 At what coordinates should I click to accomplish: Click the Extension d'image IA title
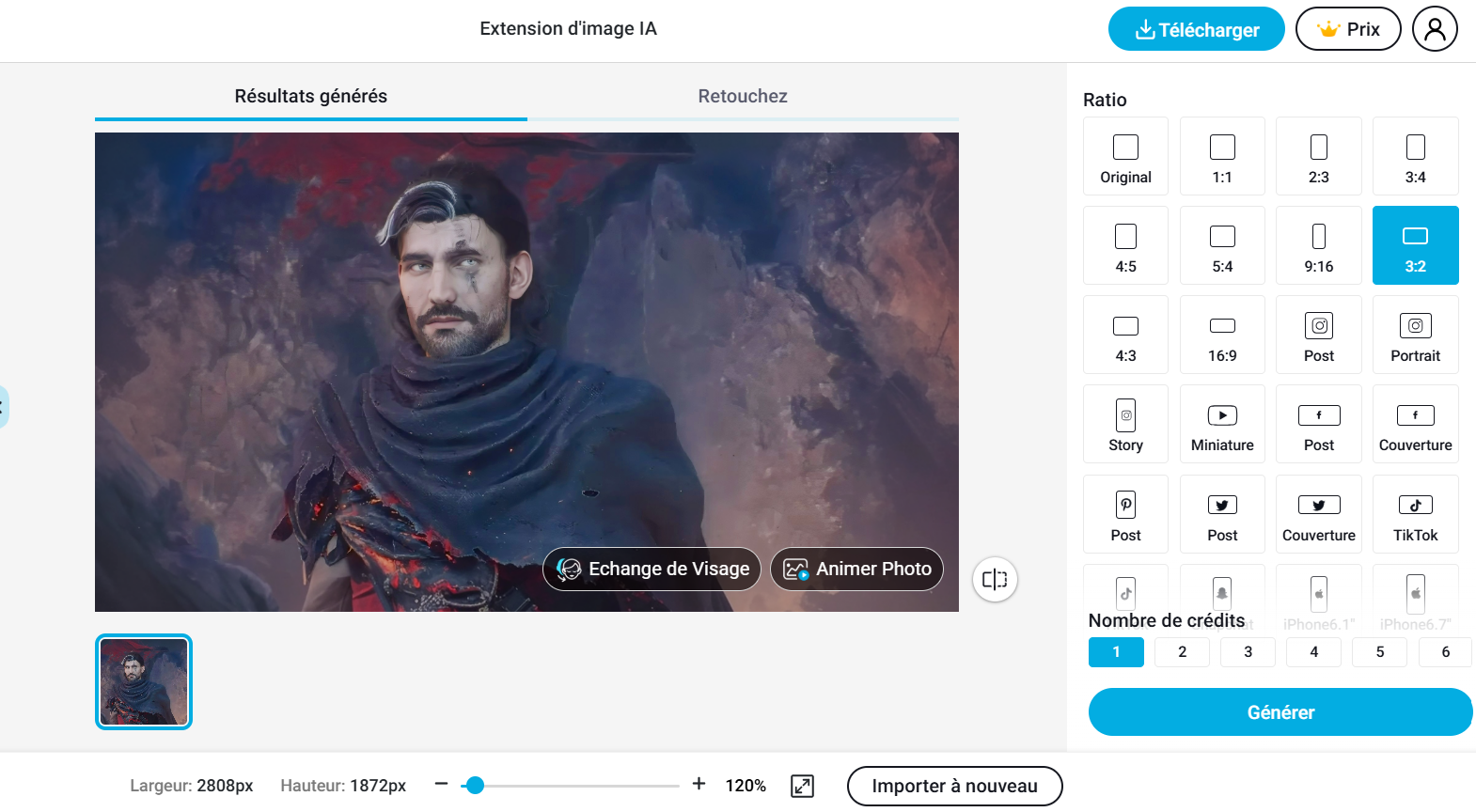point(569,29)
